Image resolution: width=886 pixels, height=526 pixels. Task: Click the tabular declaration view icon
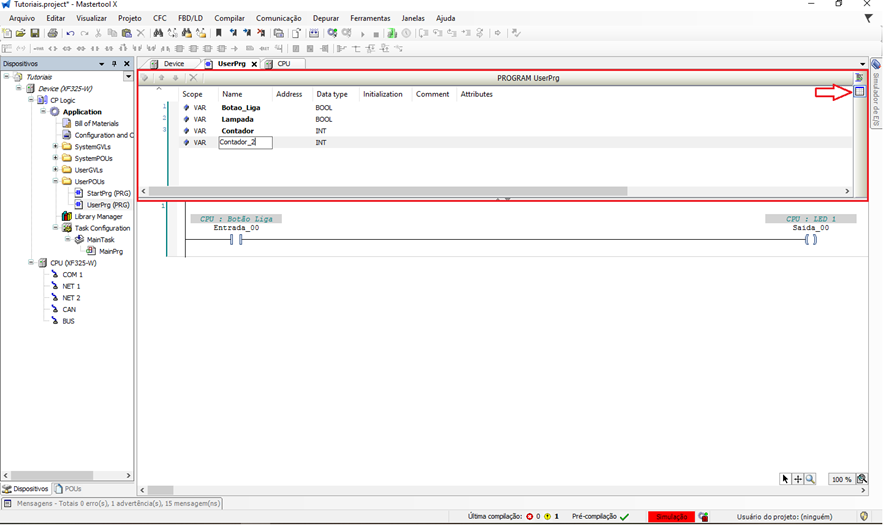pyautogui.click(x=859, y=92)
